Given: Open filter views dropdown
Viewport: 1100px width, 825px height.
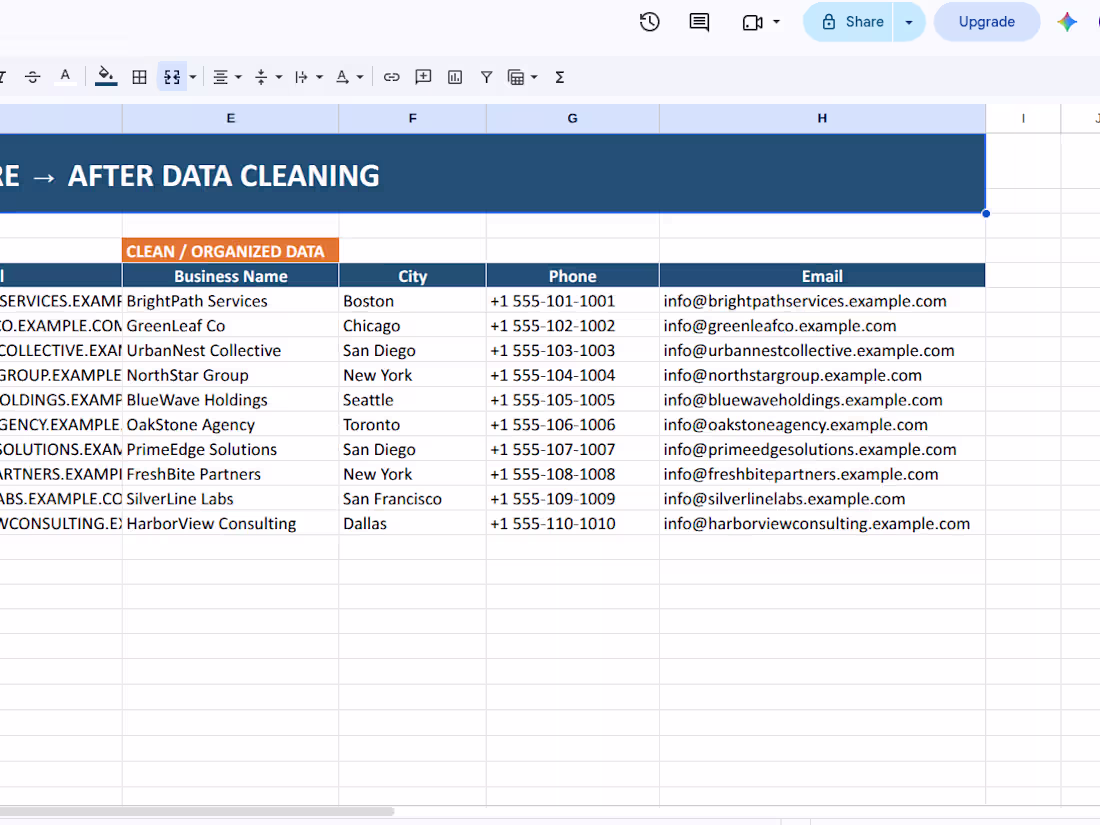Looking at the screenshot, I should point(522,77).
